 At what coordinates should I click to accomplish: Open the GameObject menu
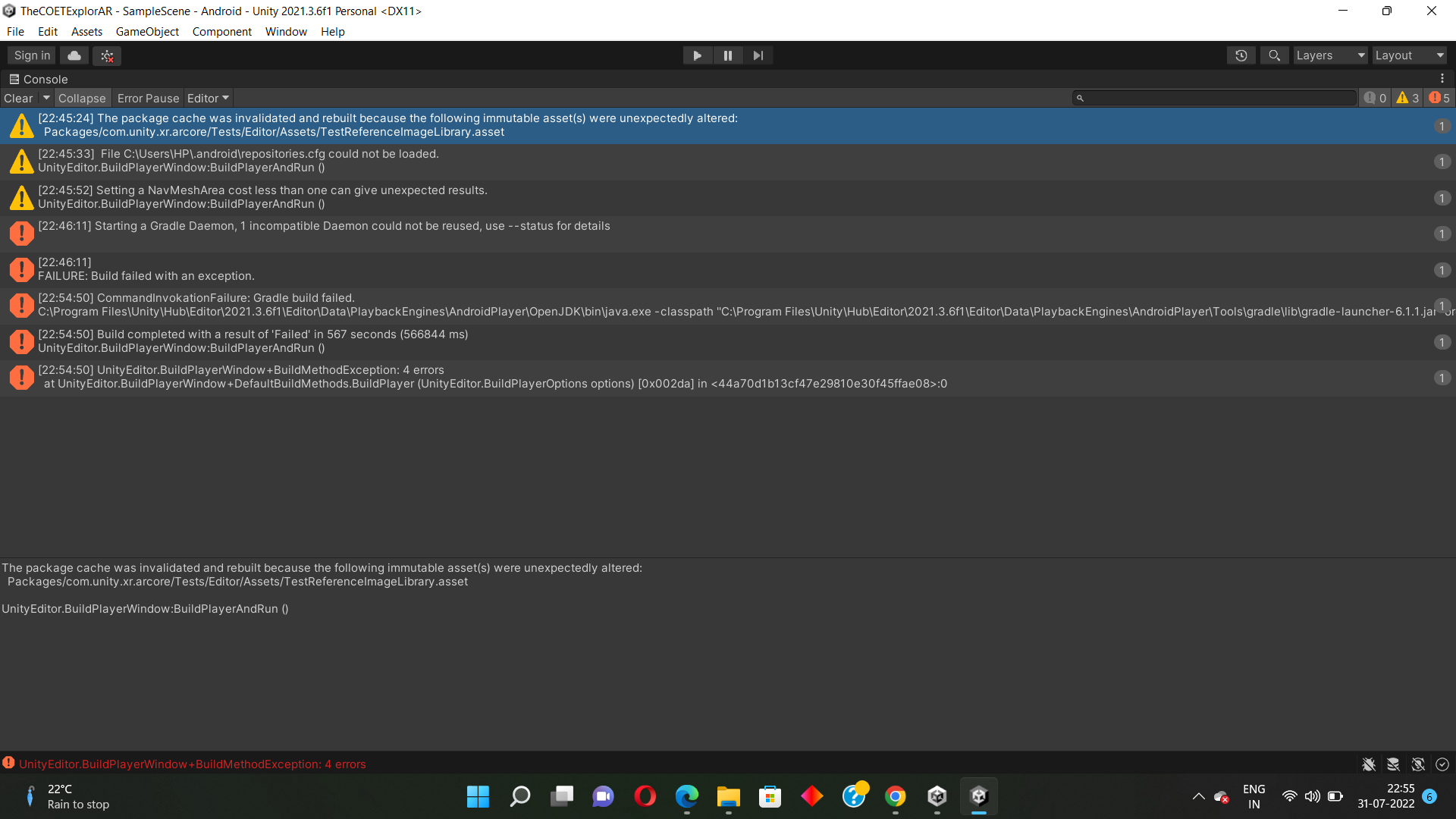[x=147, y=32]
